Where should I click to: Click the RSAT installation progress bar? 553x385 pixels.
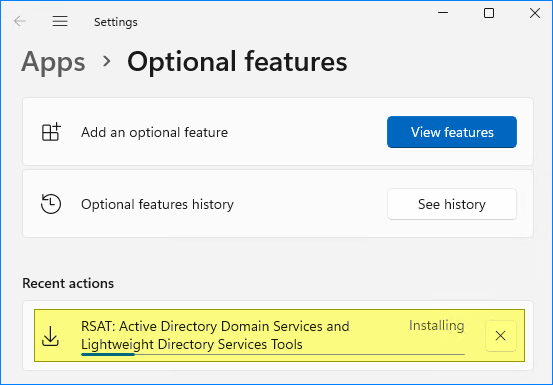tap(273, 354)
